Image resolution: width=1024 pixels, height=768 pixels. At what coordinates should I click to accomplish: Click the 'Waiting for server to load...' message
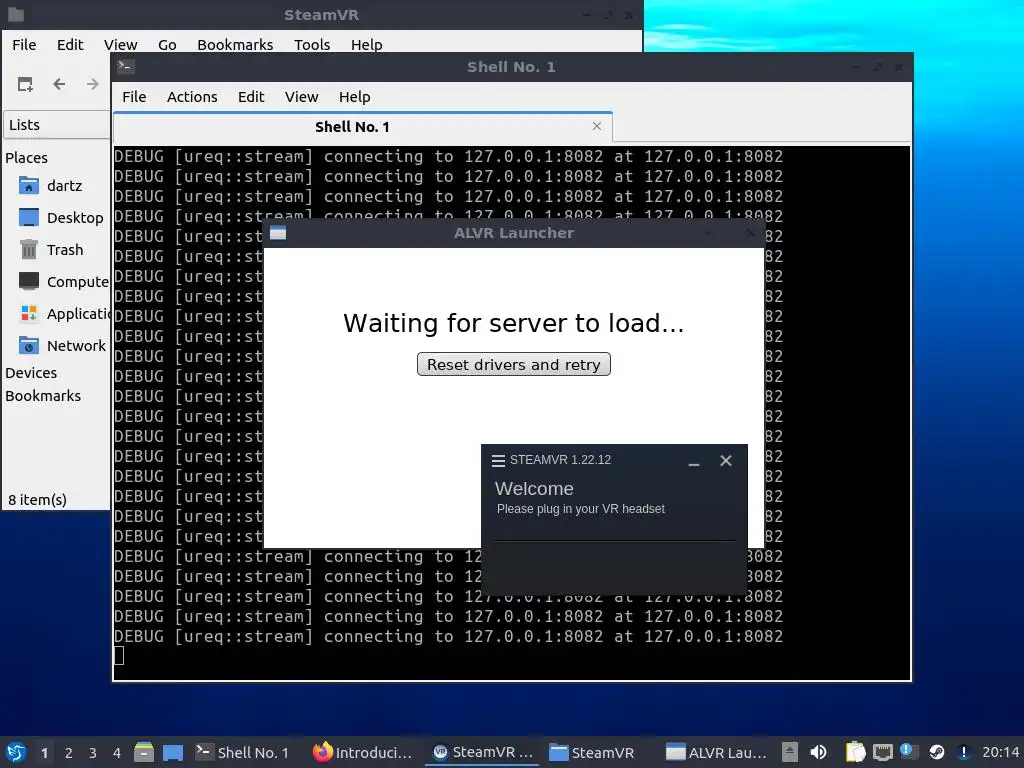pos(513,323)
